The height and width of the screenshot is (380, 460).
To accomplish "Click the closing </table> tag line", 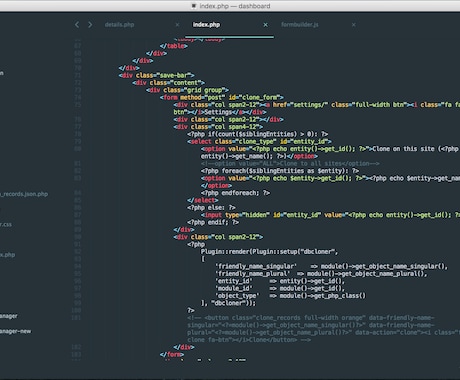I will 173,46.
